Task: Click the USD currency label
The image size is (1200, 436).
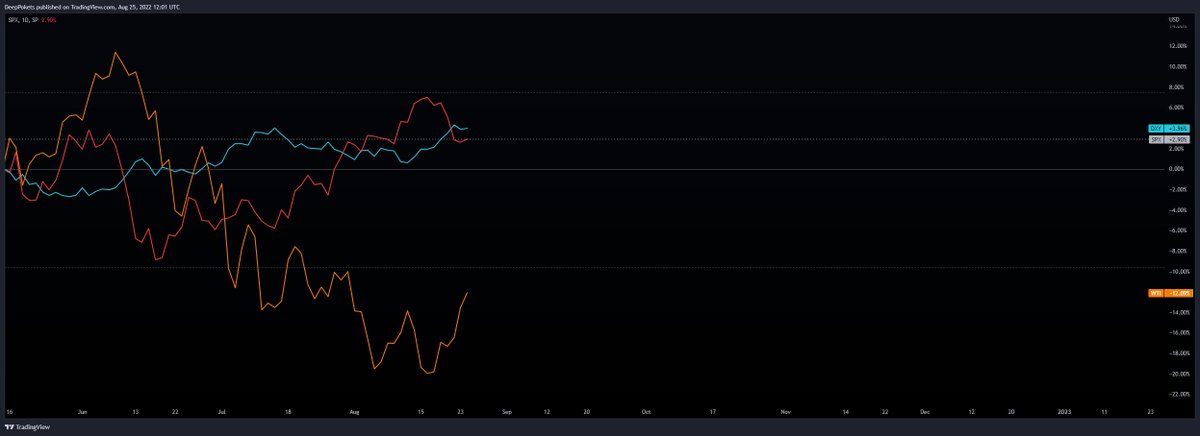Action: pyautogui.click(x=1174, y=19)
